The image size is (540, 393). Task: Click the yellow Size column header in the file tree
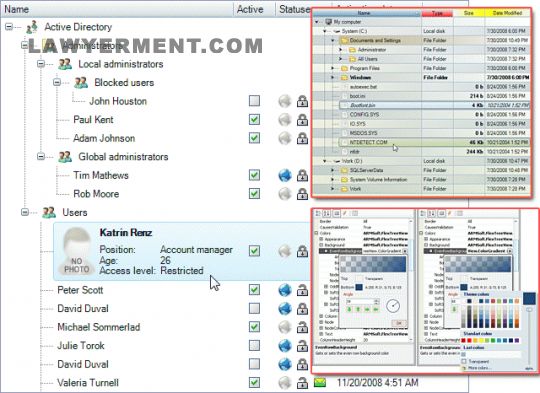coord(469,13)
